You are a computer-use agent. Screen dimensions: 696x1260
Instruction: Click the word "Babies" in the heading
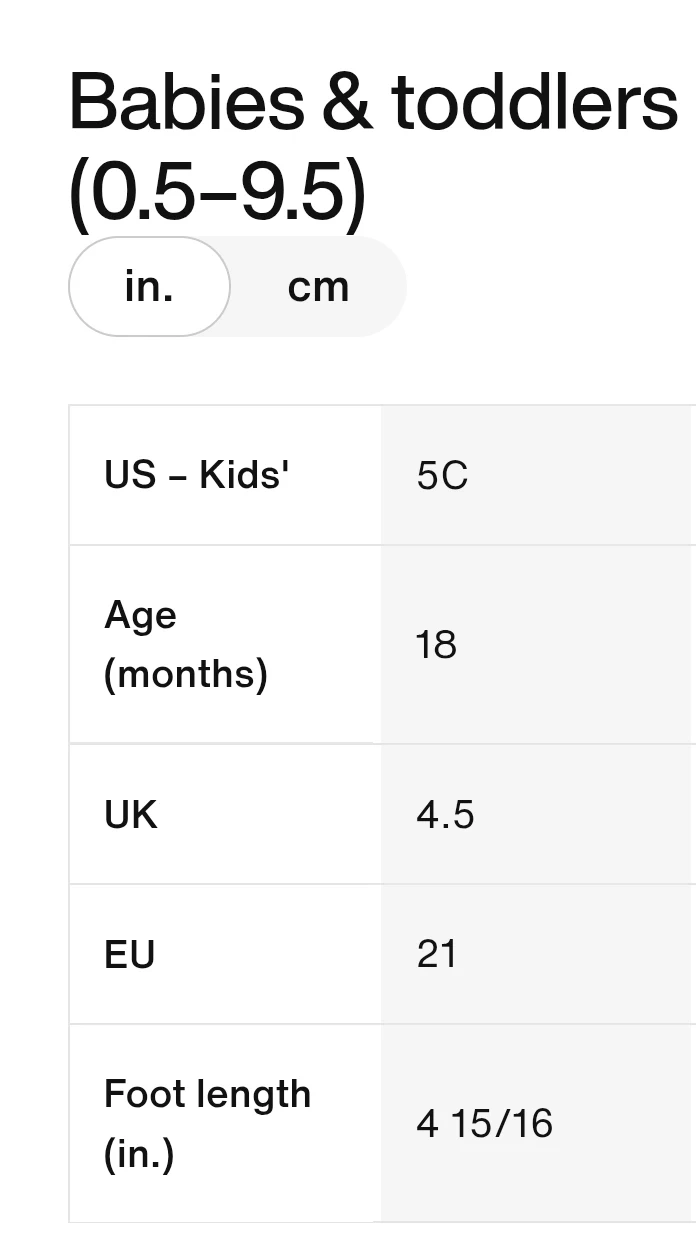(186, 103)
